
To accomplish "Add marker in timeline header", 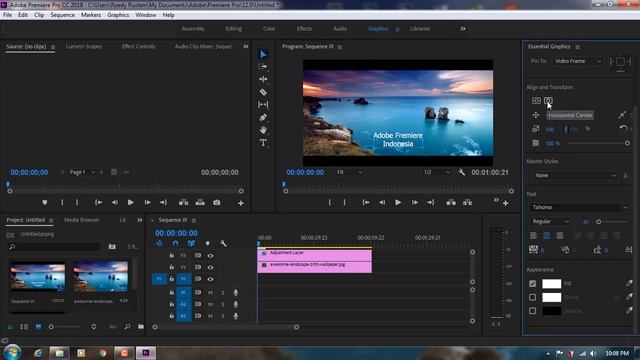I will pyautogui.click(x=207, y=244).
